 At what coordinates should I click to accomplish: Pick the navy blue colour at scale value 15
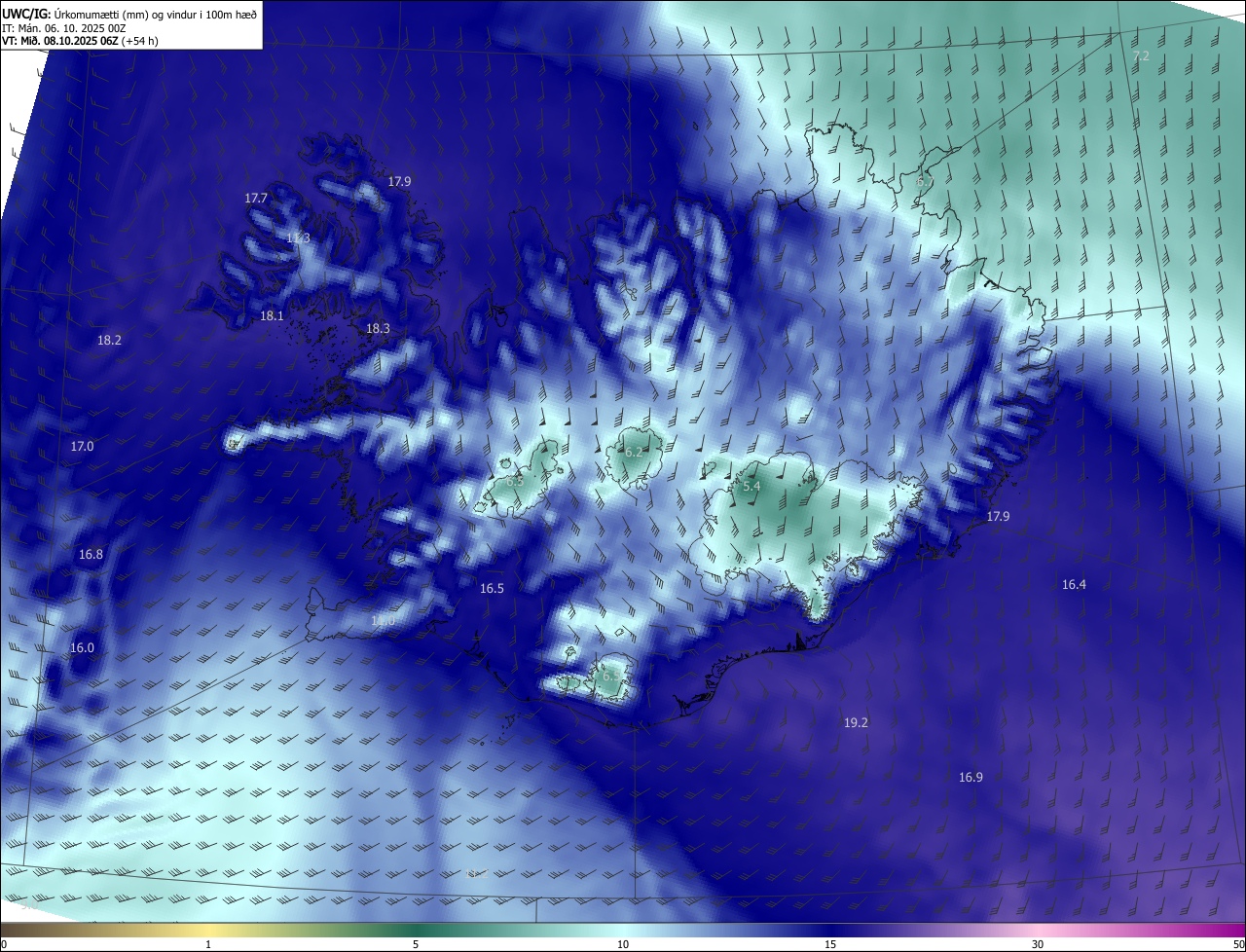coord(830,930)
